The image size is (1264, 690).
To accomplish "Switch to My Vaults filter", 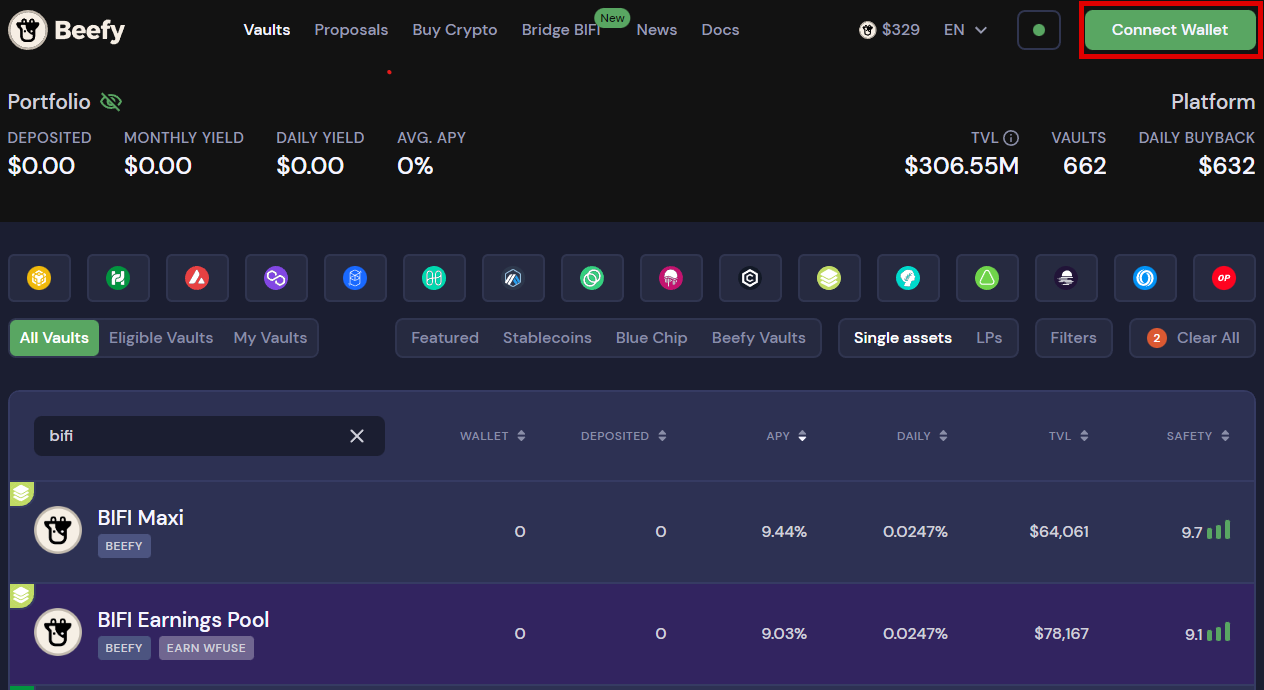I will [x=270, y=338].
